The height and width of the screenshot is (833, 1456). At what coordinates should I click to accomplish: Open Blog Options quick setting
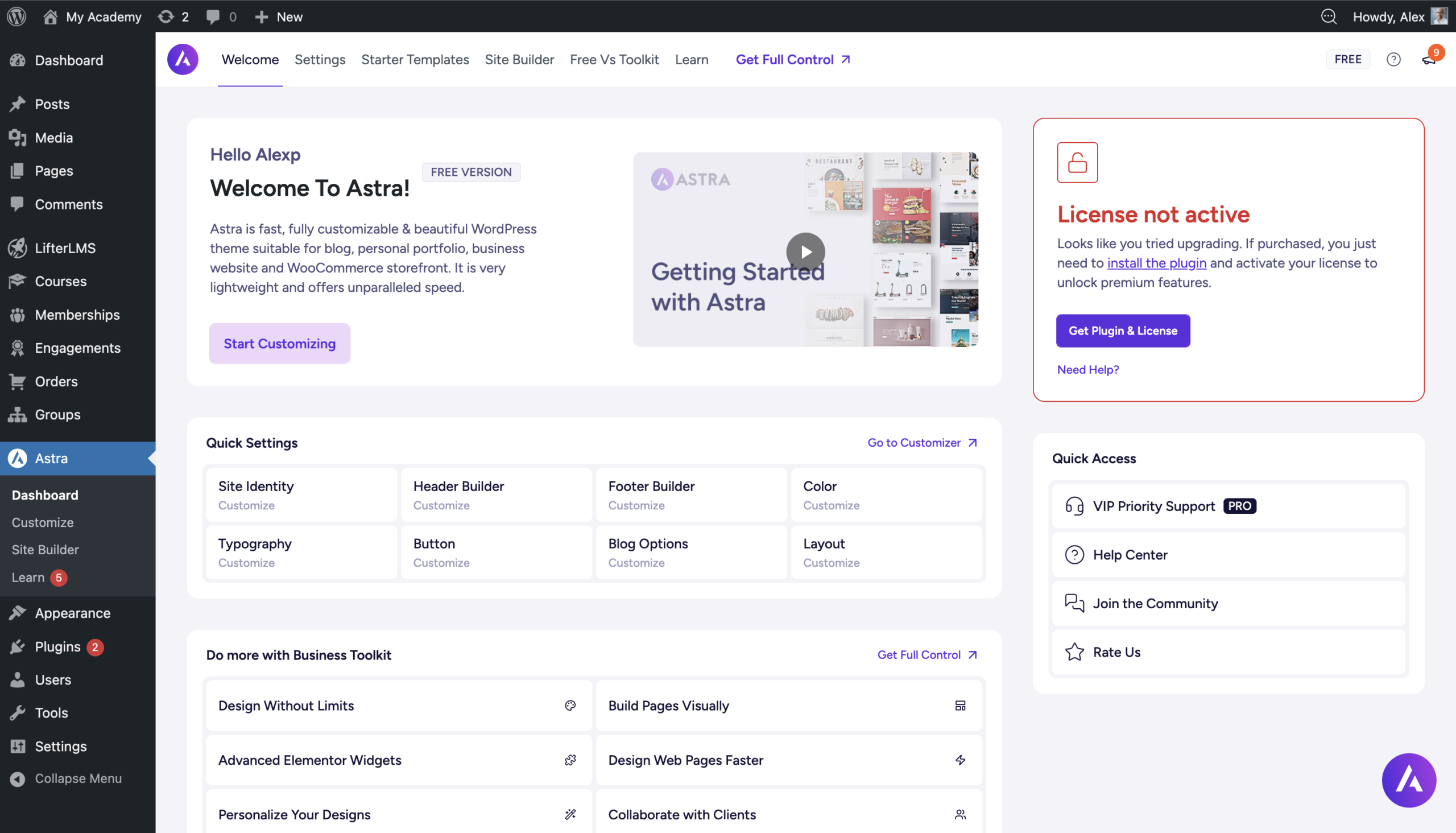692,552
